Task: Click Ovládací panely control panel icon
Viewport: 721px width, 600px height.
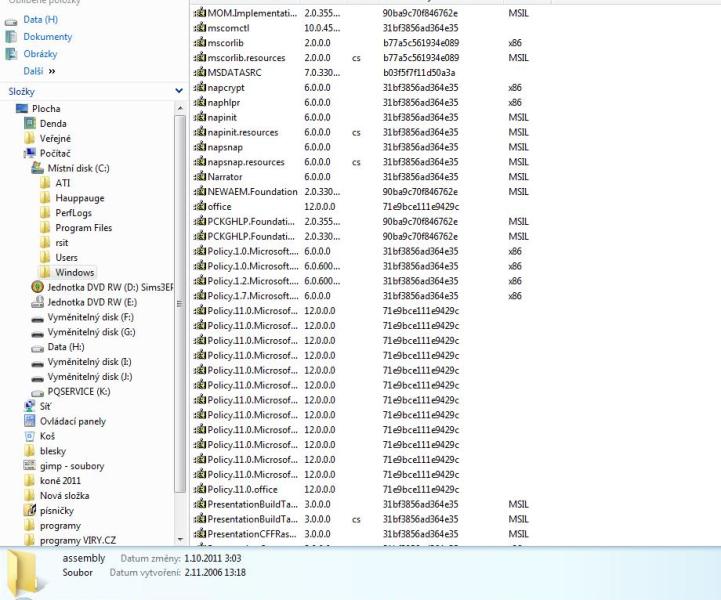Action: [30, 421]
